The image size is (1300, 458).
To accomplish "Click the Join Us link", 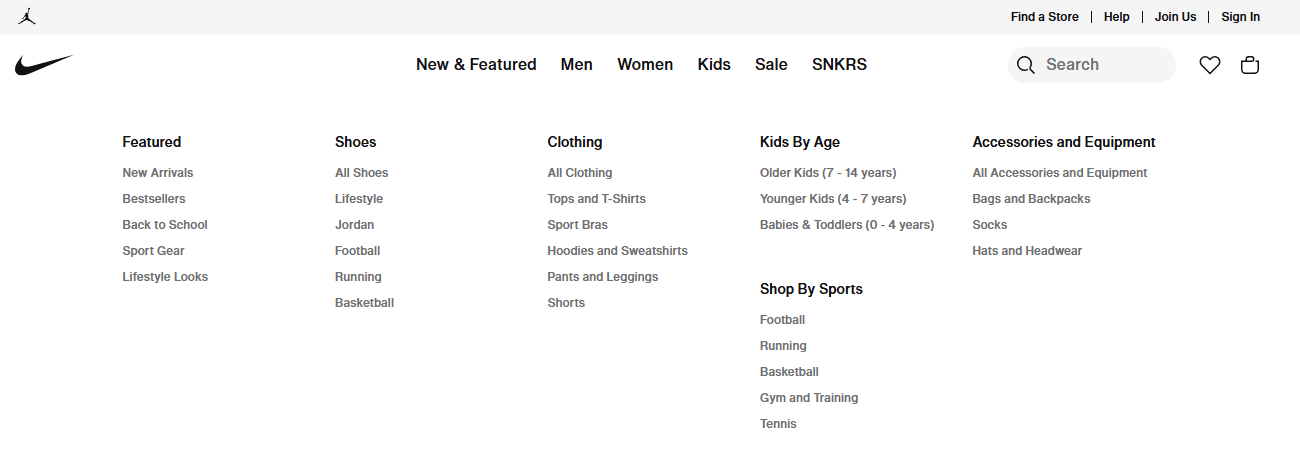I will click(1175, 17).
